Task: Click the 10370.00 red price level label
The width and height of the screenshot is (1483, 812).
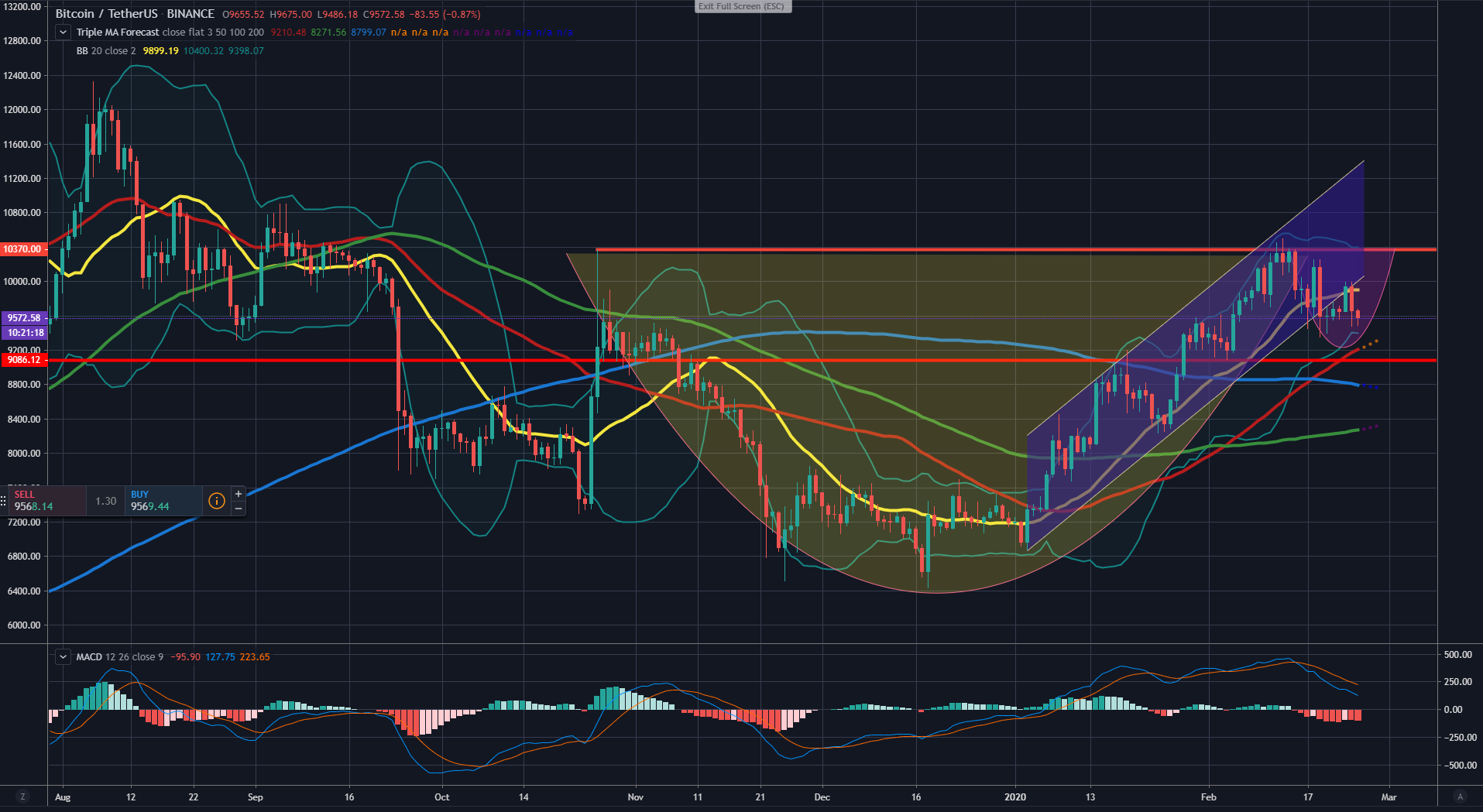Action: coord(23,249)
